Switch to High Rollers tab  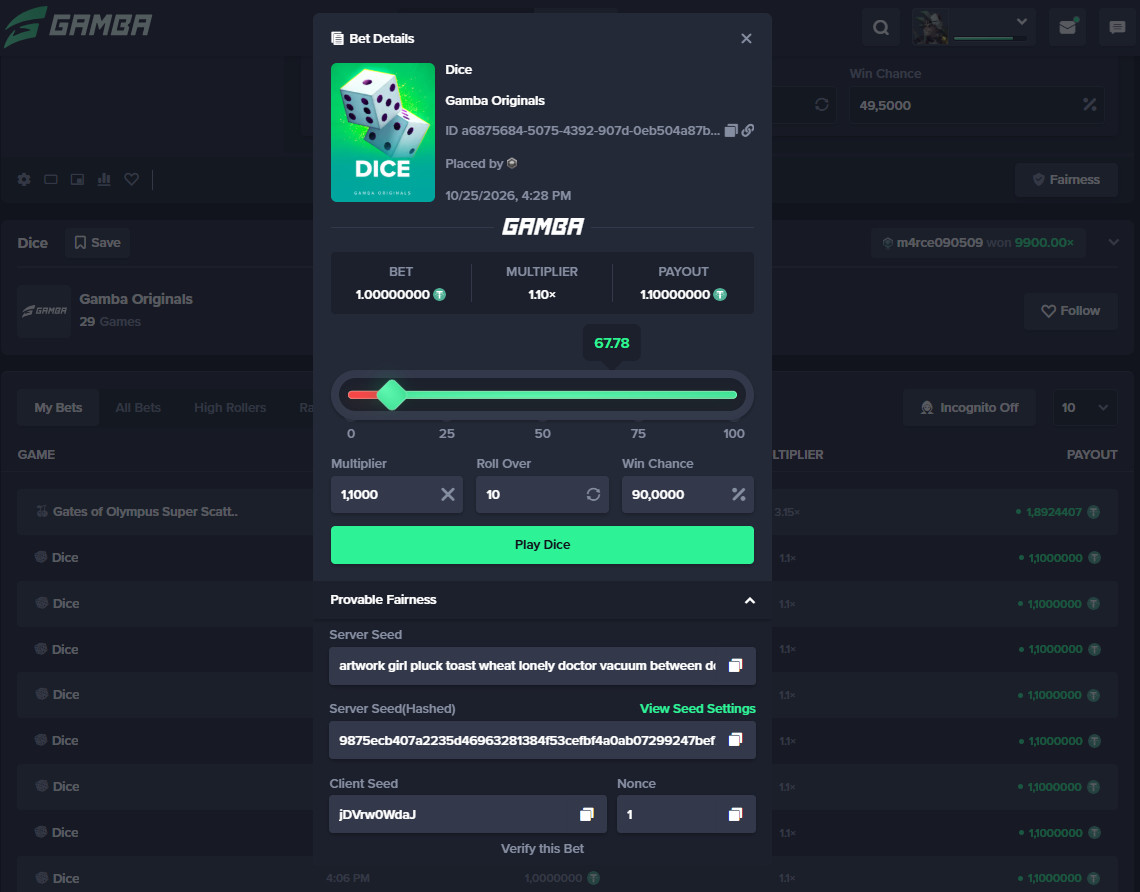point(230,408)
